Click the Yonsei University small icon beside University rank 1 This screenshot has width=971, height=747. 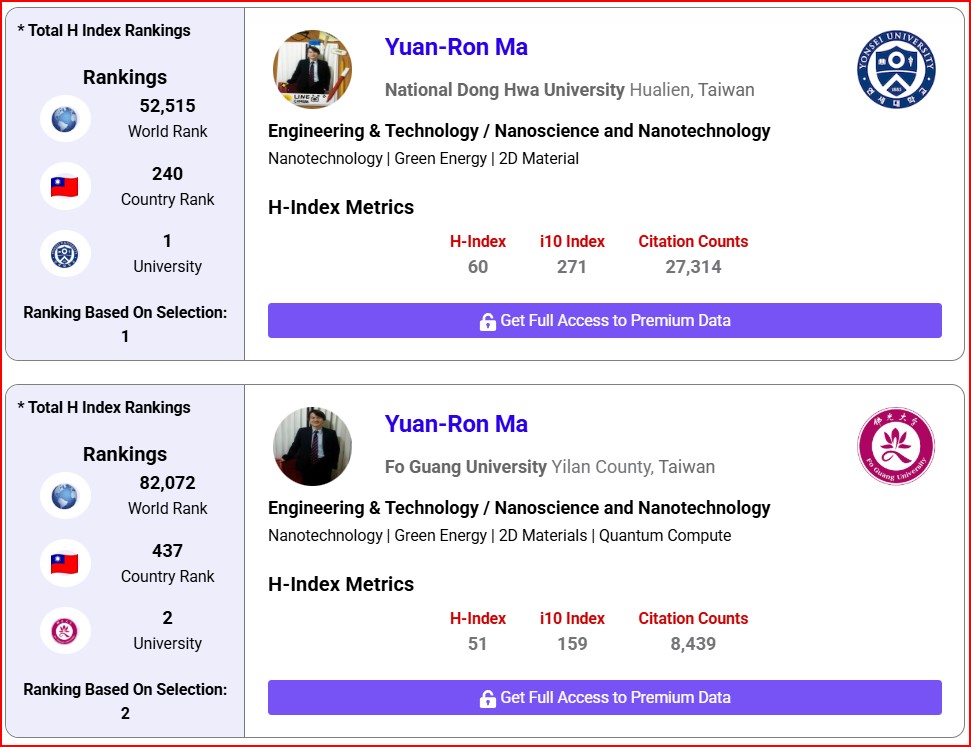click(64, 254)
